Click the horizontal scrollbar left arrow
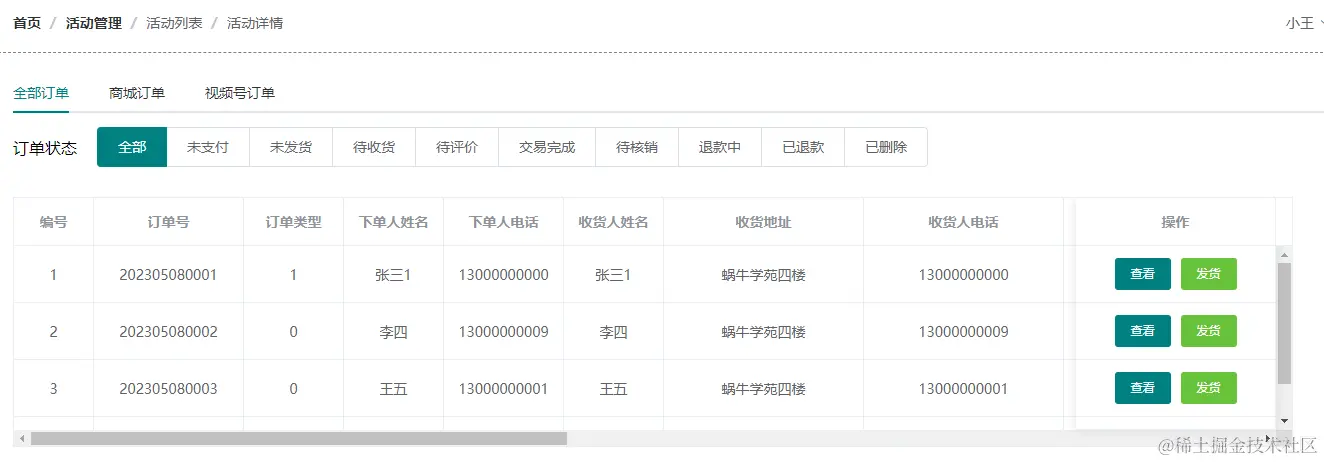This screenshot has width=1324, height=462. (22, 438)
